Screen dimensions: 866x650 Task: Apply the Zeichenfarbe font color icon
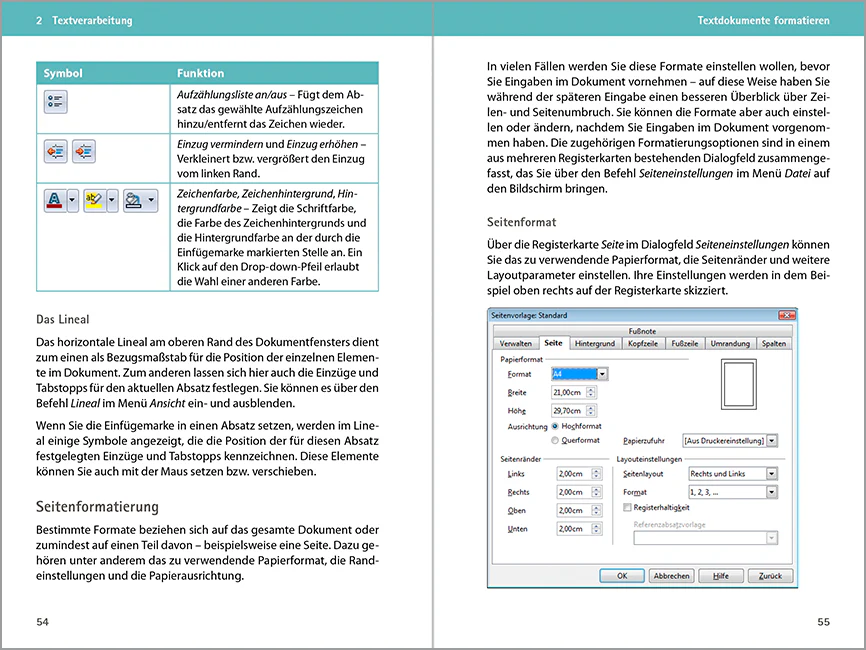pos(54,201)
